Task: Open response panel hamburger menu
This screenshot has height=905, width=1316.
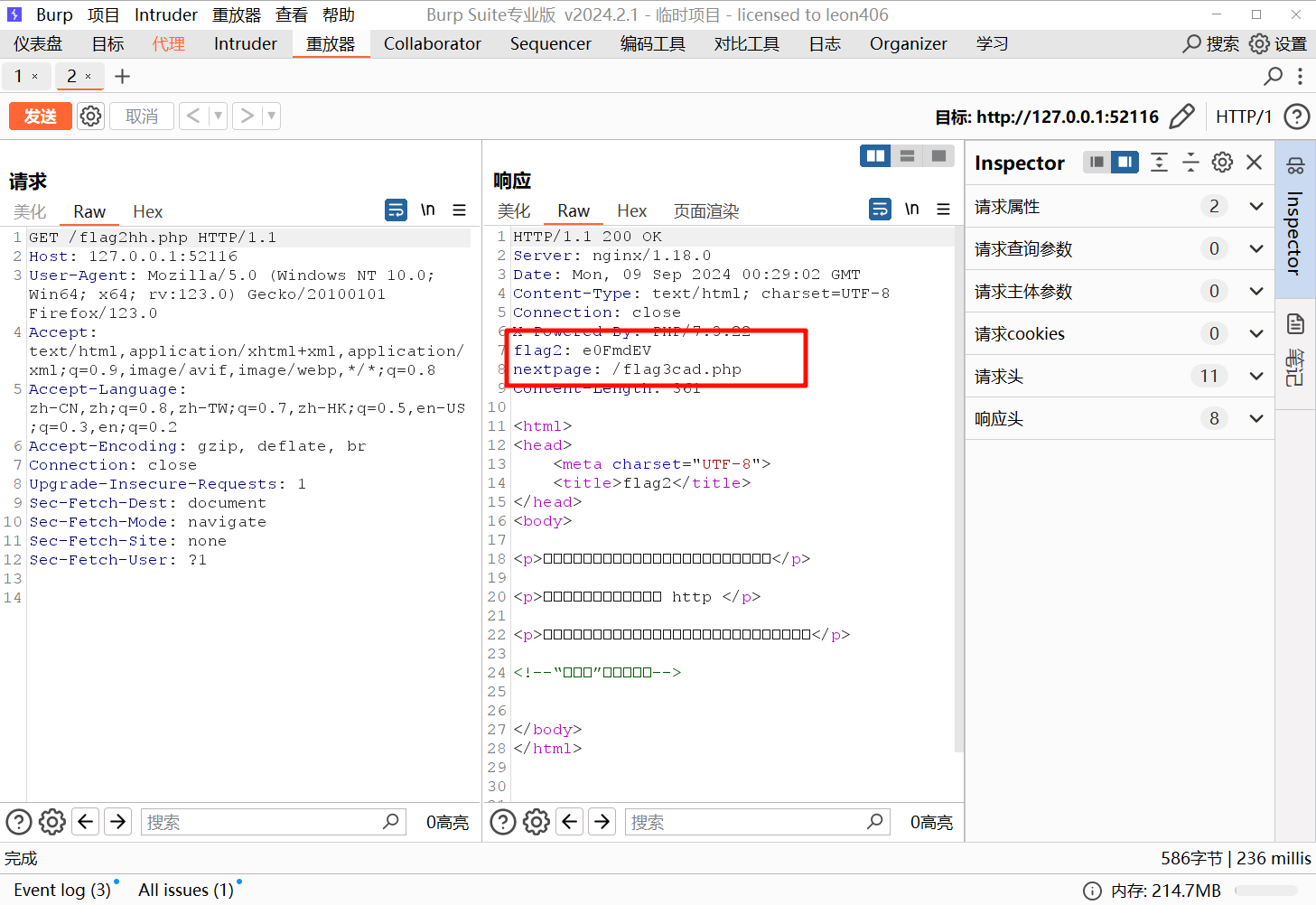Action: pyautogui.click(x=944, y=210)
